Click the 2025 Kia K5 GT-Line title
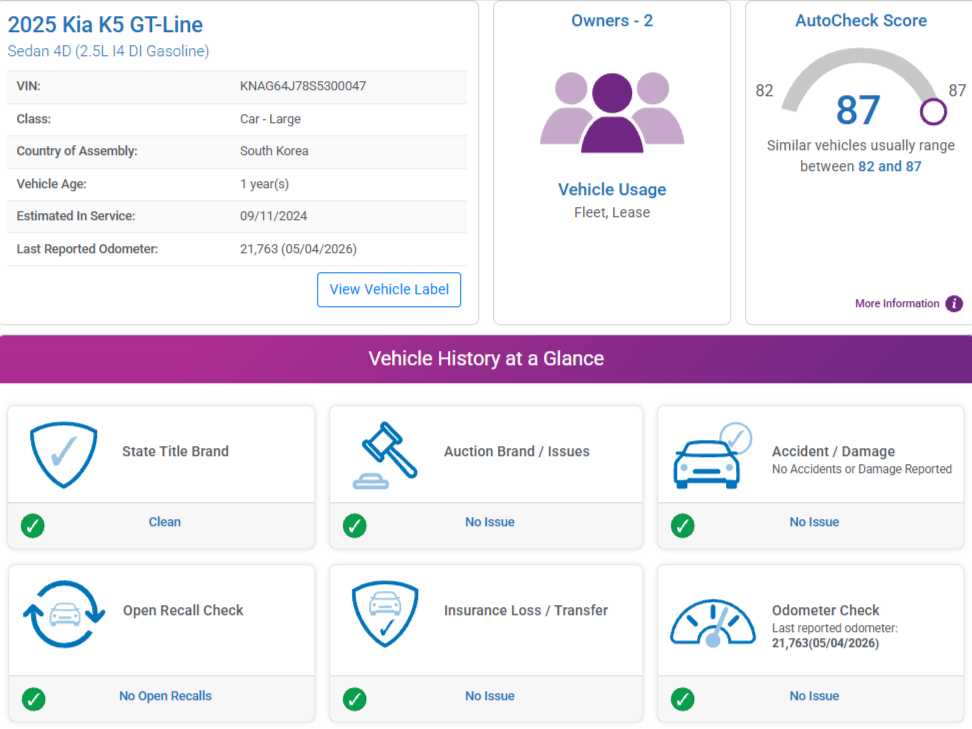Screen dimensions: 972x729 [x=105, y=25]
